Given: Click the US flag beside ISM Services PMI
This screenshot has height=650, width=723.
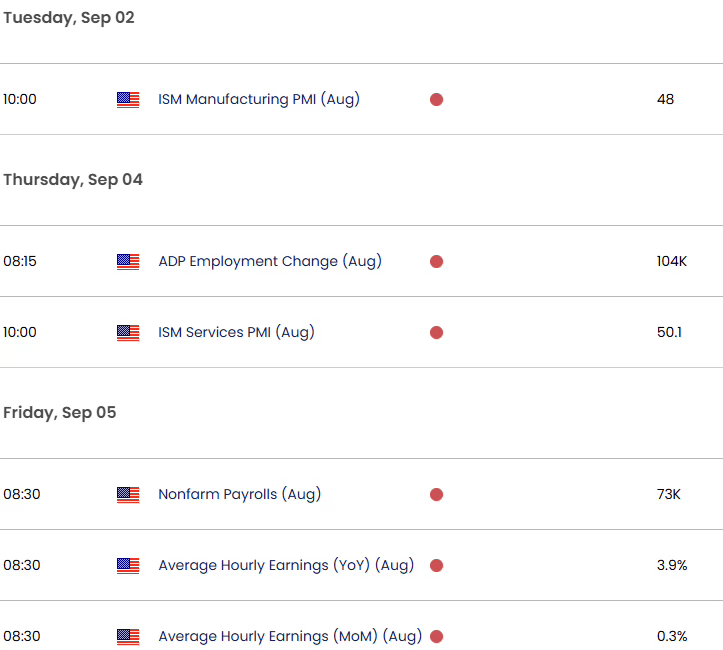Looking at the screenshot, I should pos(128,332).
